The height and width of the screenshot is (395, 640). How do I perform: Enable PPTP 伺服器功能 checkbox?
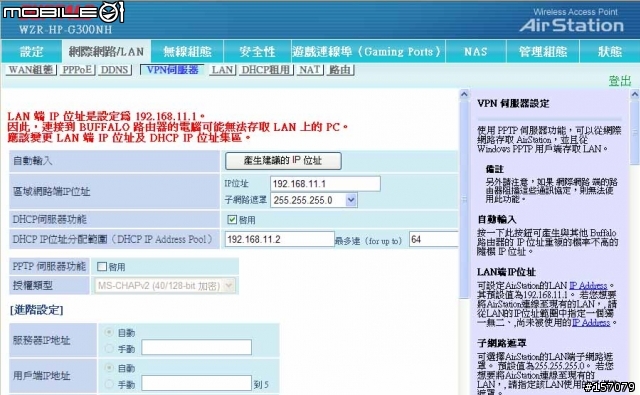(102, 267)
